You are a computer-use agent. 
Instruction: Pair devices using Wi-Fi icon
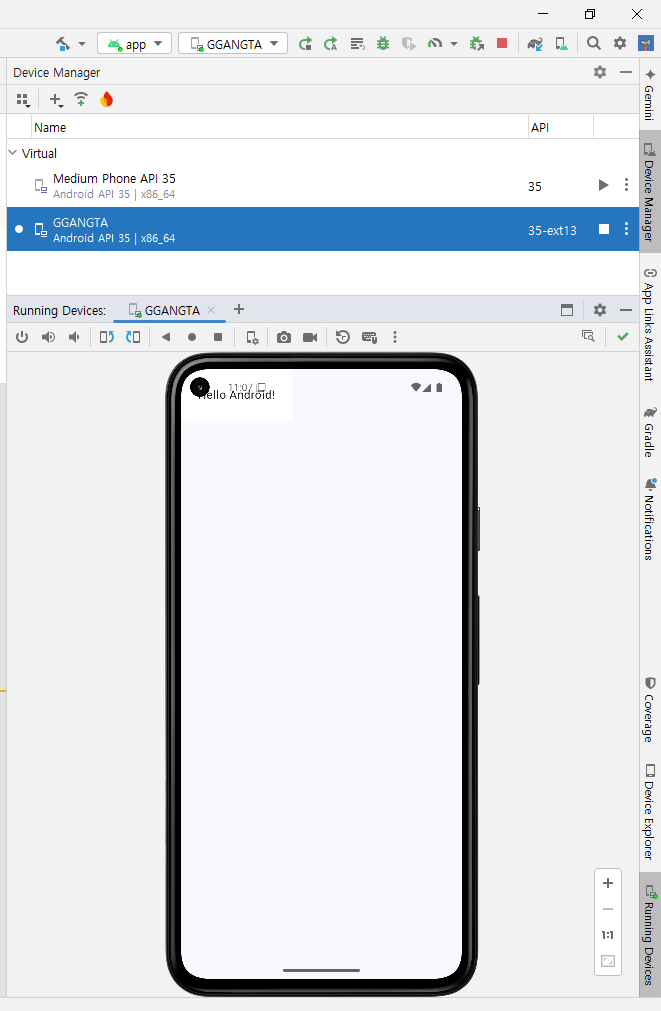[x=81, y=99]
